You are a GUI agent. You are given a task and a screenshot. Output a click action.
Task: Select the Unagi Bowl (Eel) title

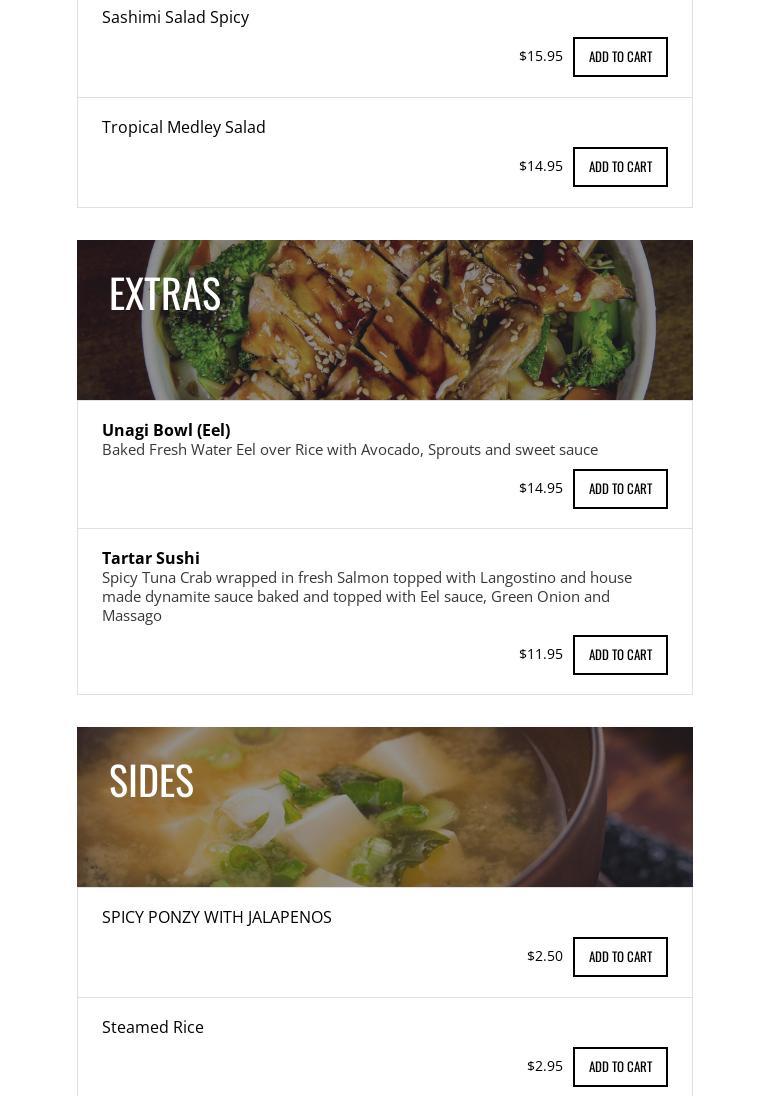click(x=166, y=430)
